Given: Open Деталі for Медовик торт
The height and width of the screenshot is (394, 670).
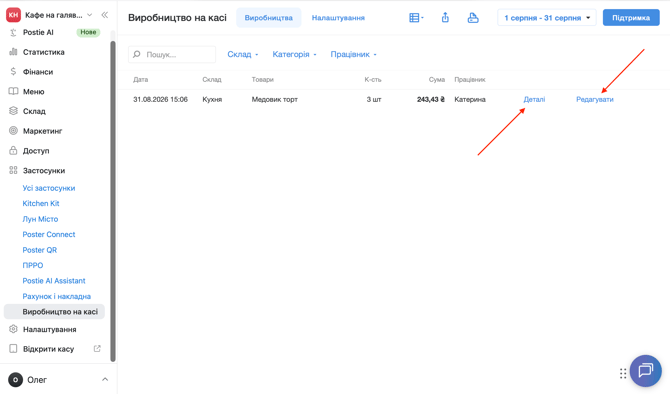Looking at the screenshot, I should 534,100.
